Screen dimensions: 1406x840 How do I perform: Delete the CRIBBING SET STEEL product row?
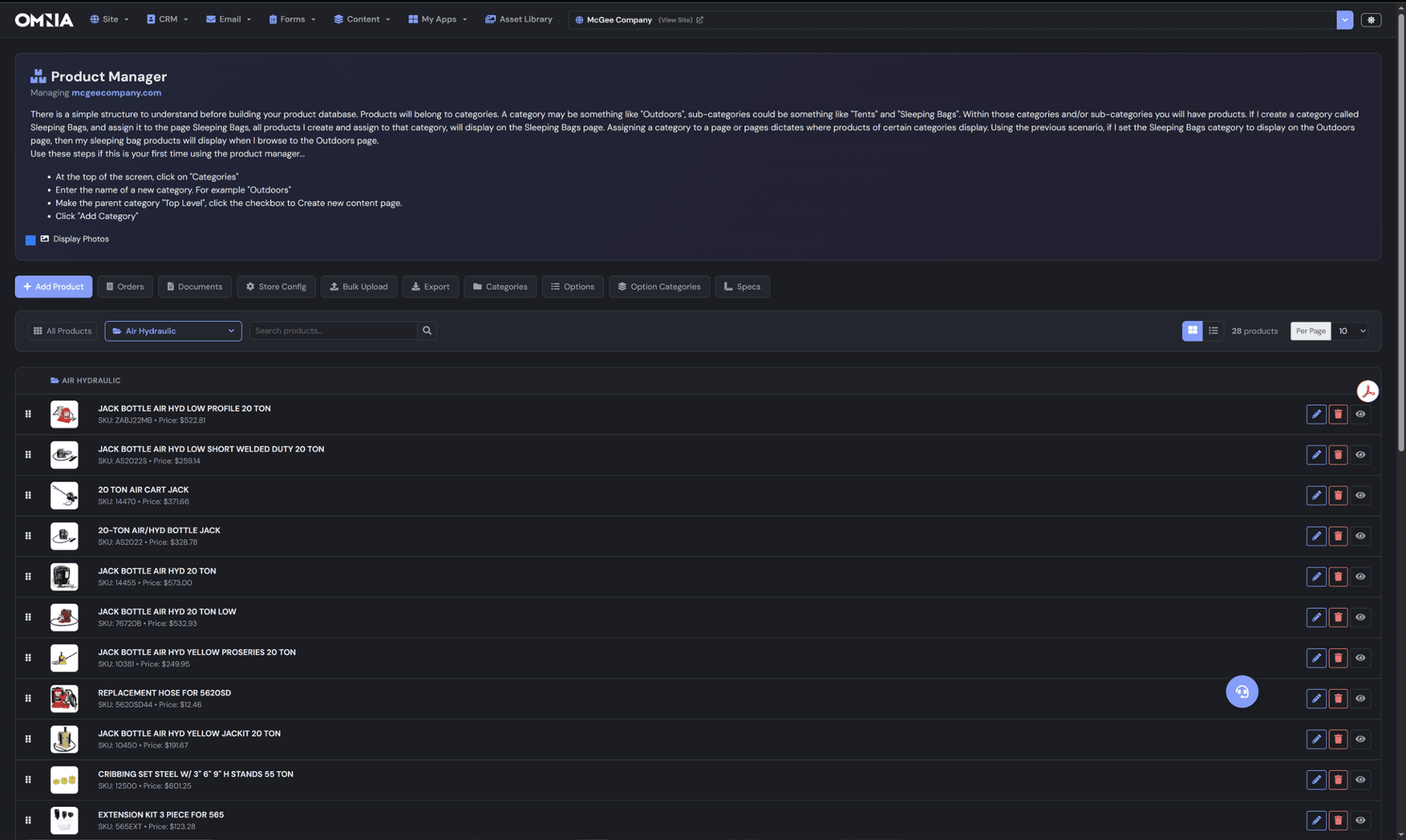coord(1338,780)
